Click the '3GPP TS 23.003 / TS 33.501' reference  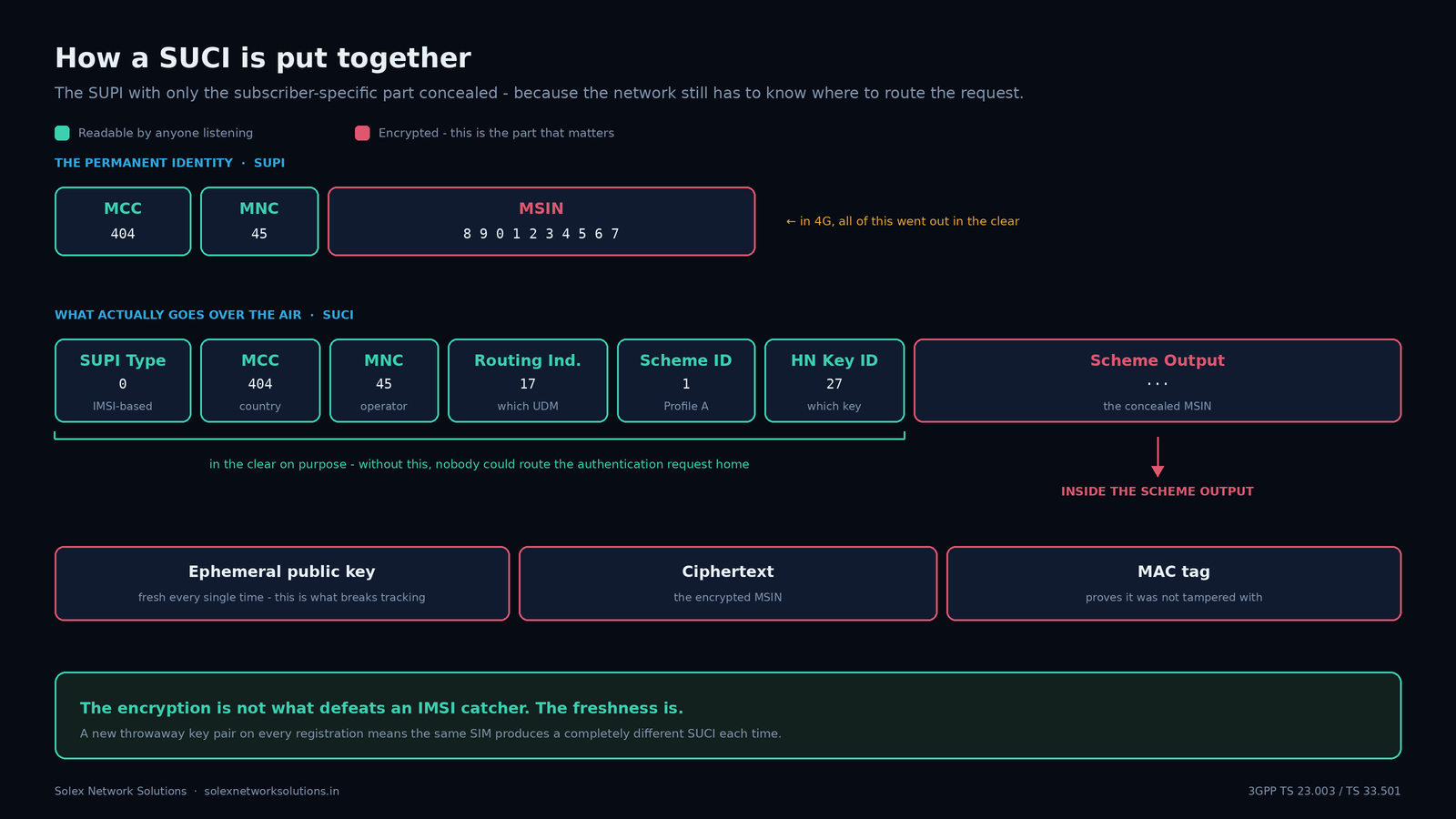1324,792
